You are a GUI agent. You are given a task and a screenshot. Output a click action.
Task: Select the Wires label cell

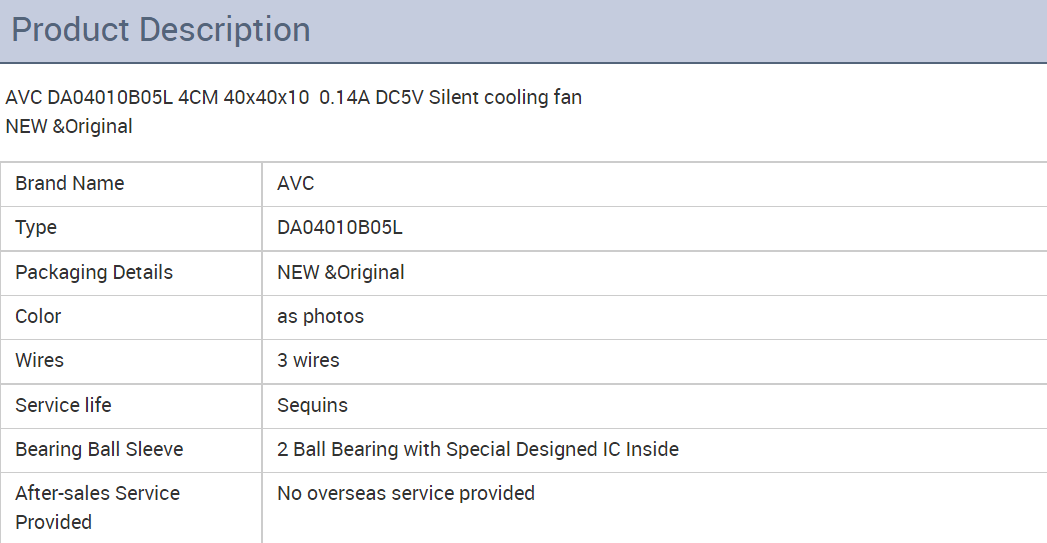pyautogui.click(x=132, y=361)
